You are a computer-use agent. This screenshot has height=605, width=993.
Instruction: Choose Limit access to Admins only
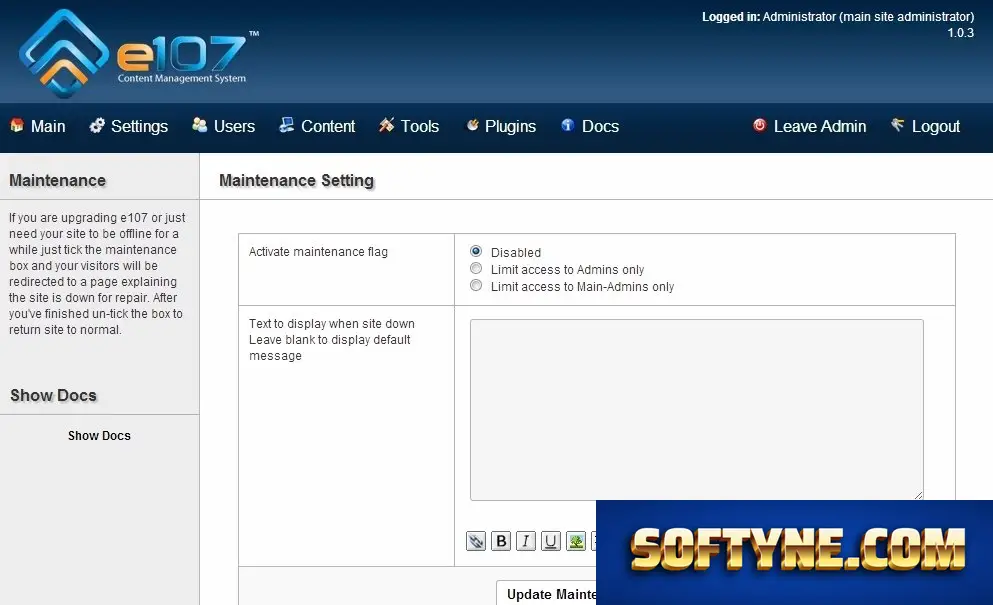pyautogui.click(x=476, y=269)
